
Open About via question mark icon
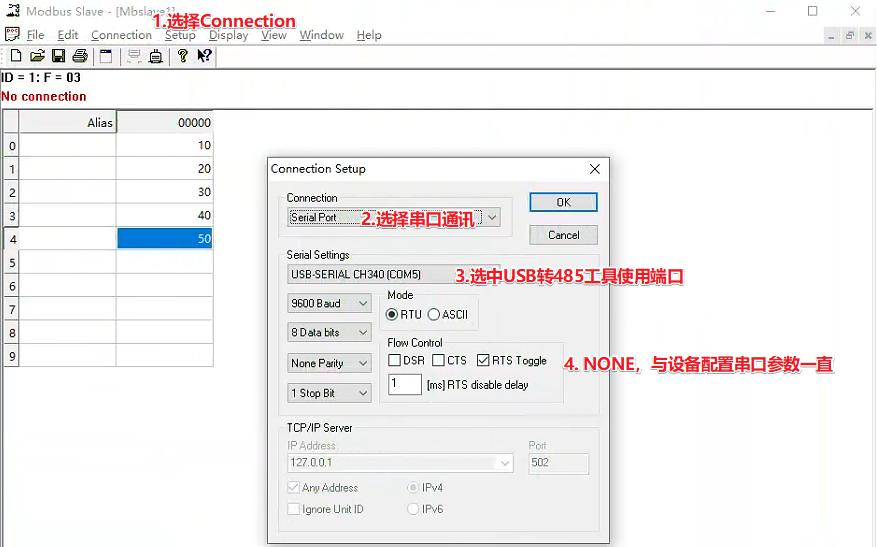[x=182, y=56]
